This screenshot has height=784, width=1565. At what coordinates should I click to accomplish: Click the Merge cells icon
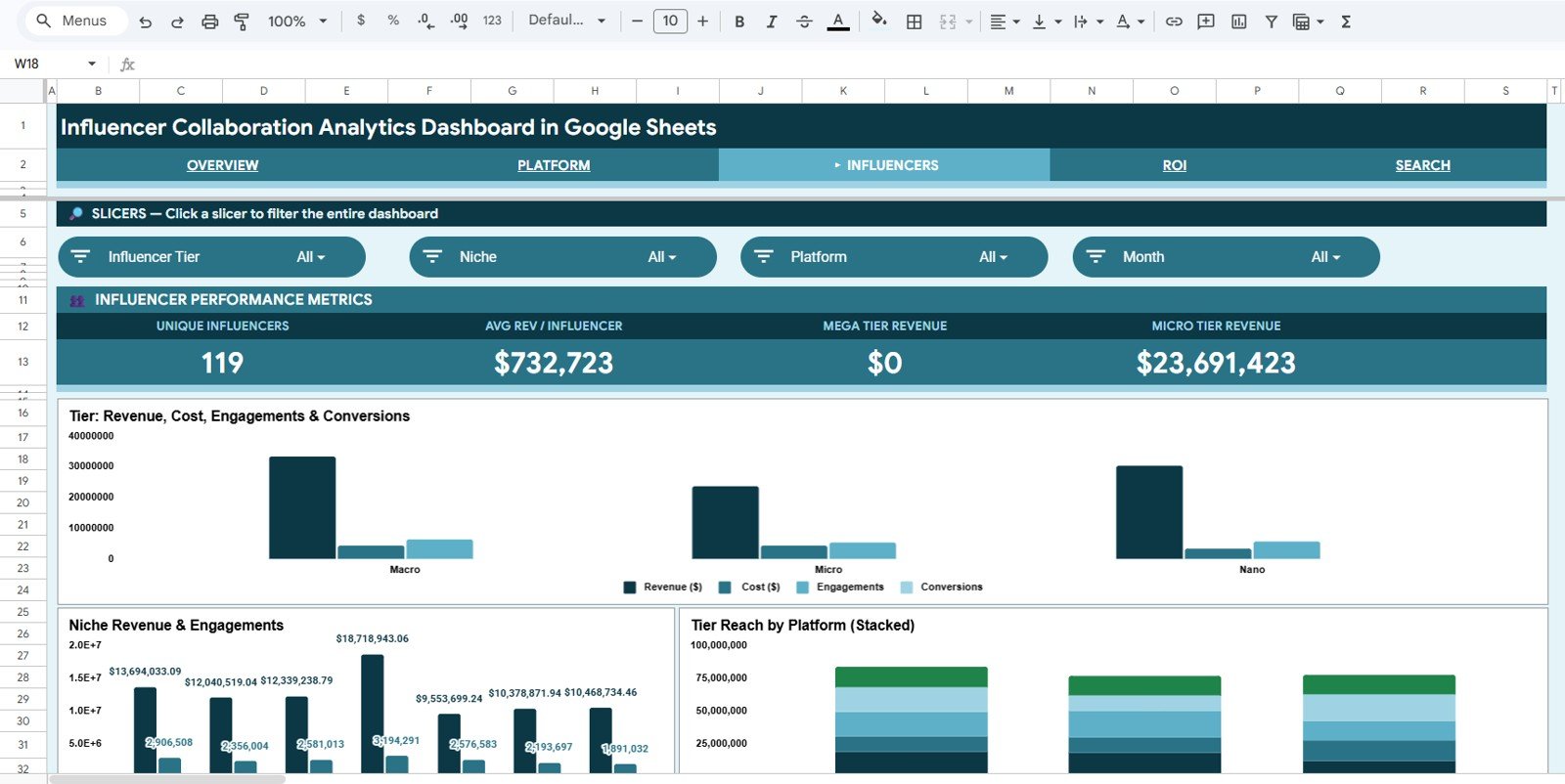(948, 22)
